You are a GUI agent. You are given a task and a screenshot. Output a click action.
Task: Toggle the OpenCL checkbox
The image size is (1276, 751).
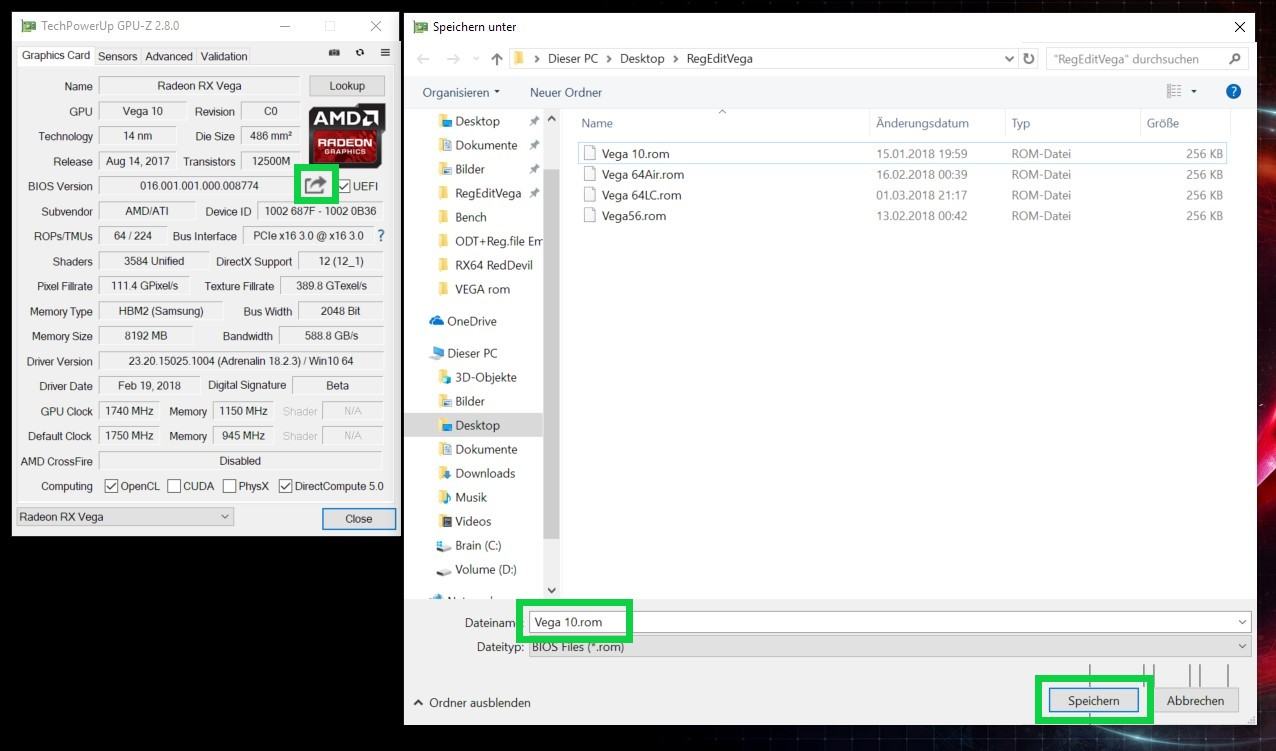coord(112,486)
